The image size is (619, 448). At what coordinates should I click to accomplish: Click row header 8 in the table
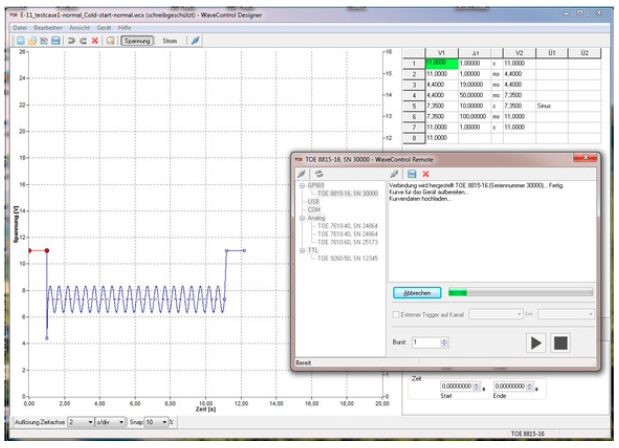[414, 138]
